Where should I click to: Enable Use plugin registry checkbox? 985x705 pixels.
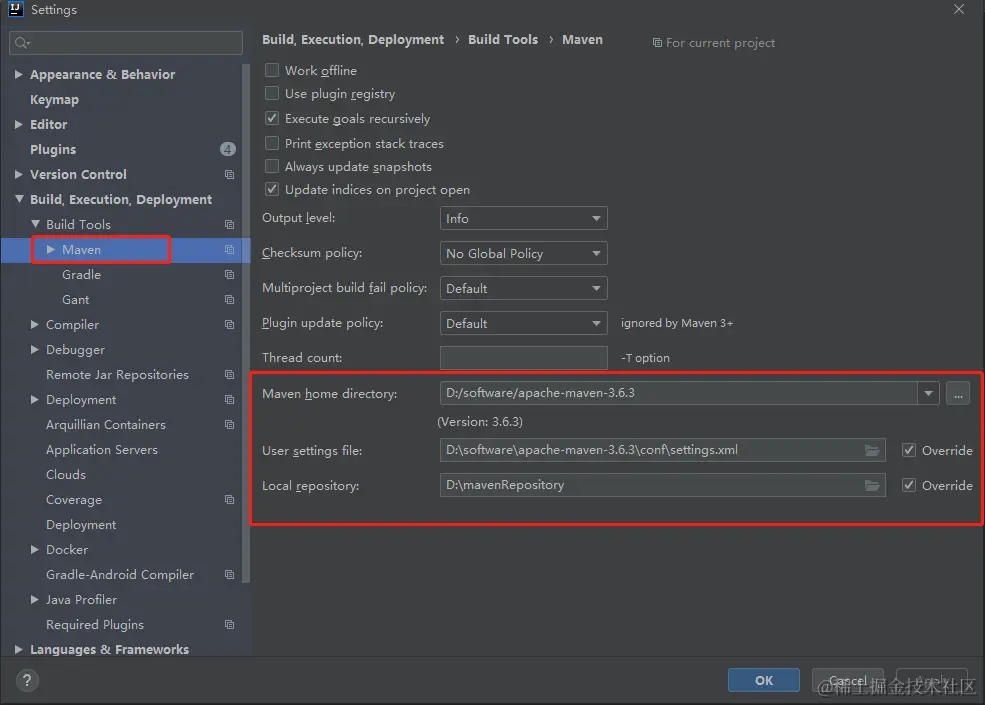click(x=272, y=93)
